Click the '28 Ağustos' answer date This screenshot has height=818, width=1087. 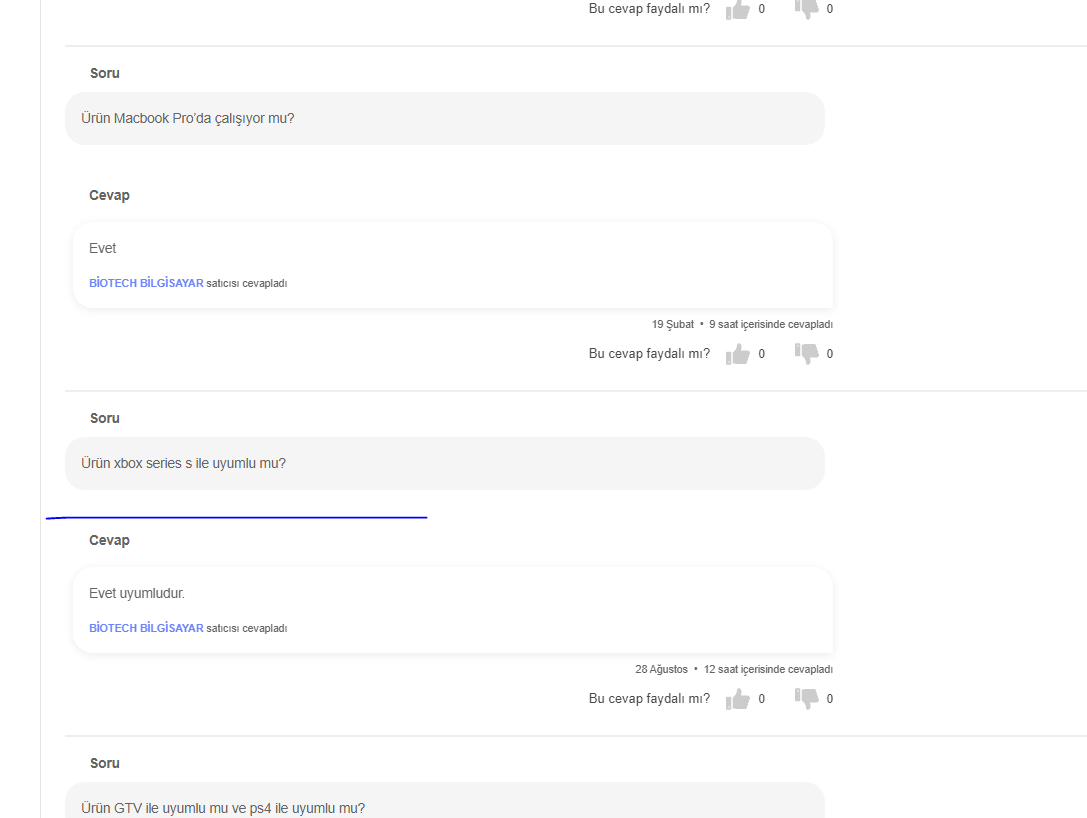point(661,669)
